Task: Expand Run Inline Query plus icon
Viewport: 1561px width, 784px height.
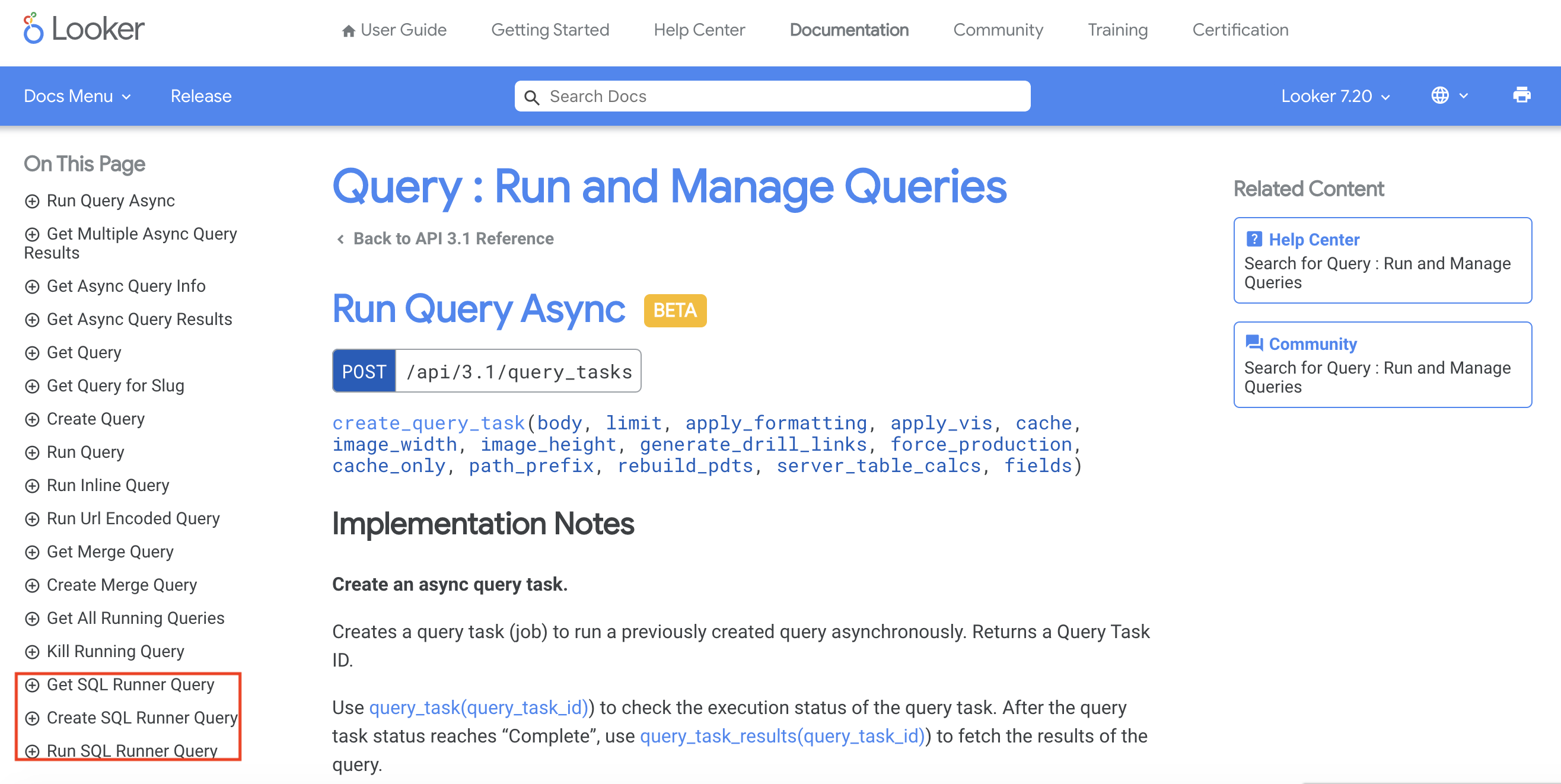Action: pyautogui.click(x=32, y=486)
